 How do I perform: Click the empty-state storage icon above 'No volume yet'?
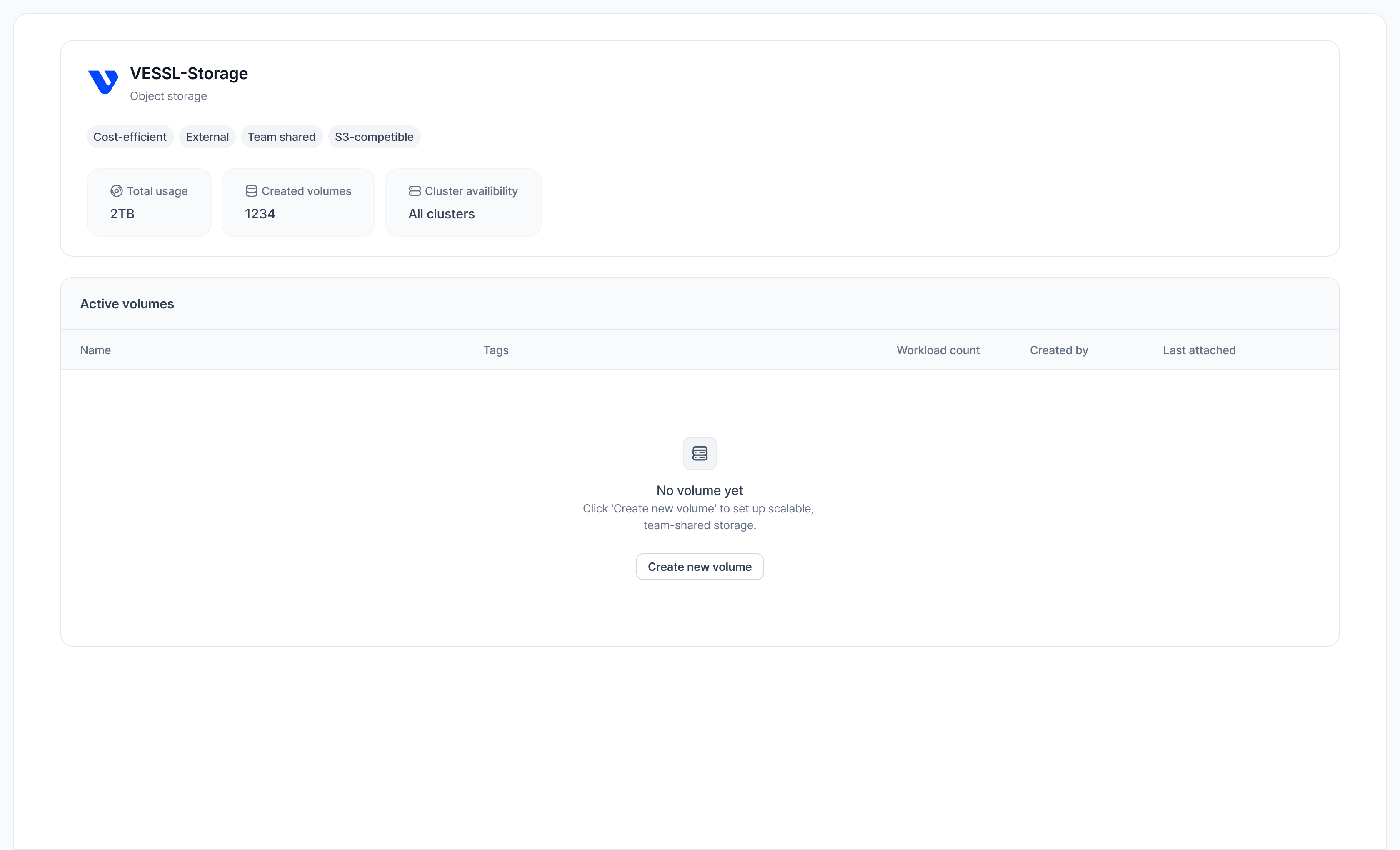[700, 453]
